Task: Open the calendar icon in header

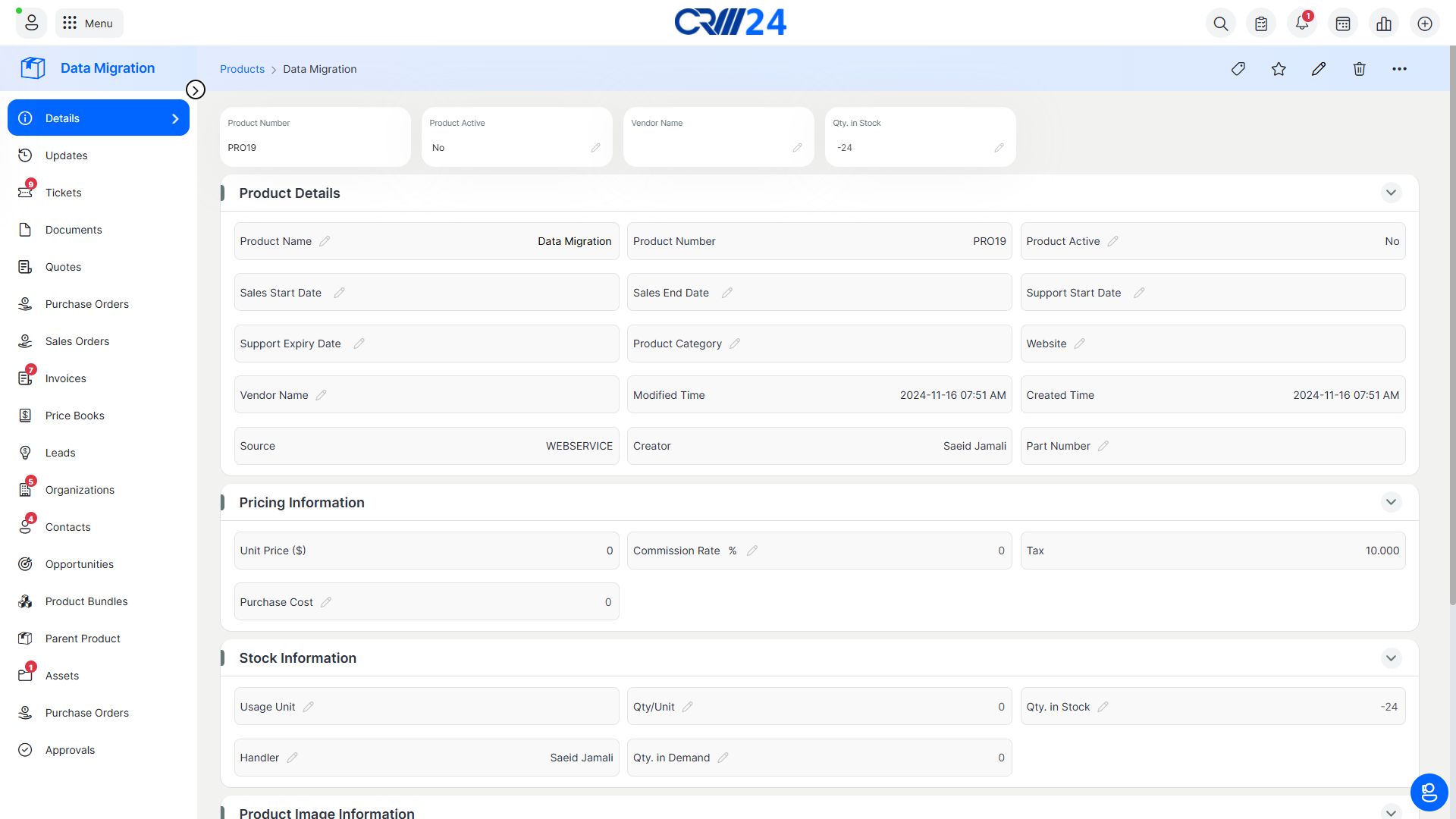Action: click(x=1343, y=24)
